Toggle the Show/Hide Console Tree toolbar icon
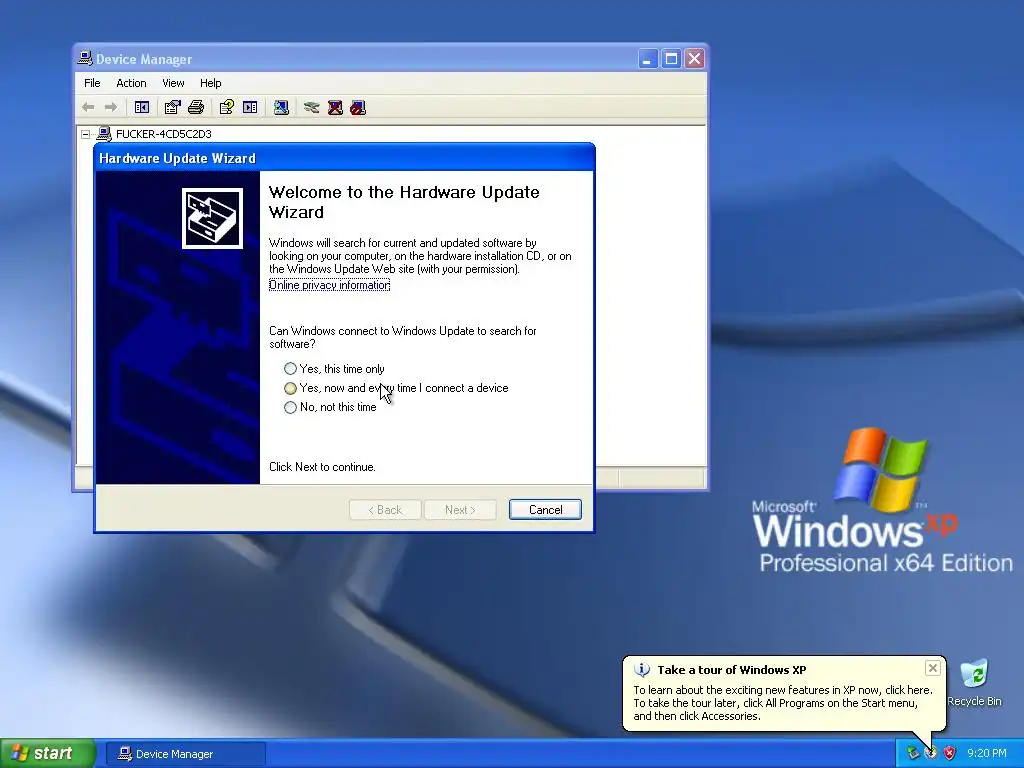Image resolution: width=1024 pixels, height=768 pixels. coord(142,107)
